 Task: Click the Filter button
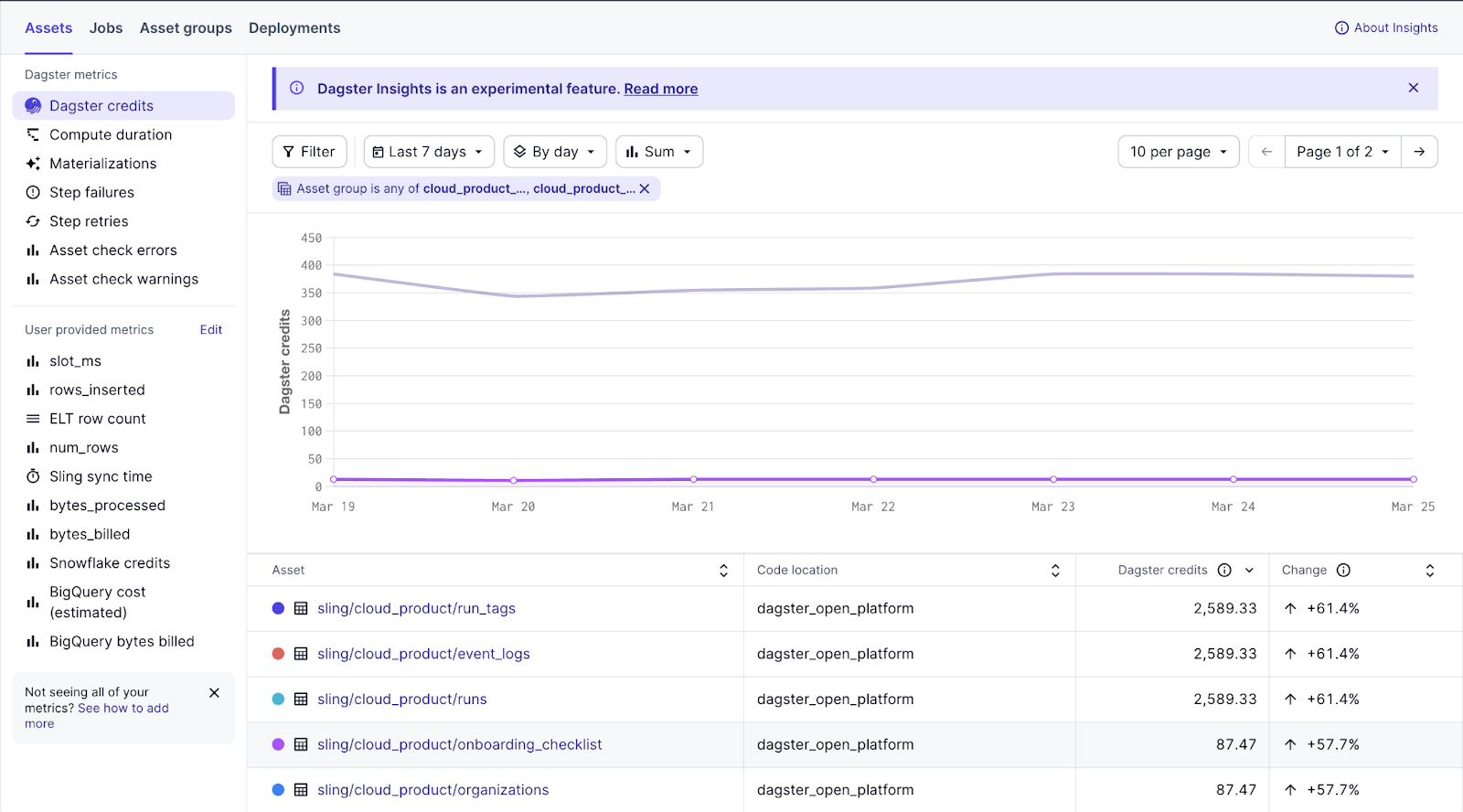309,152
